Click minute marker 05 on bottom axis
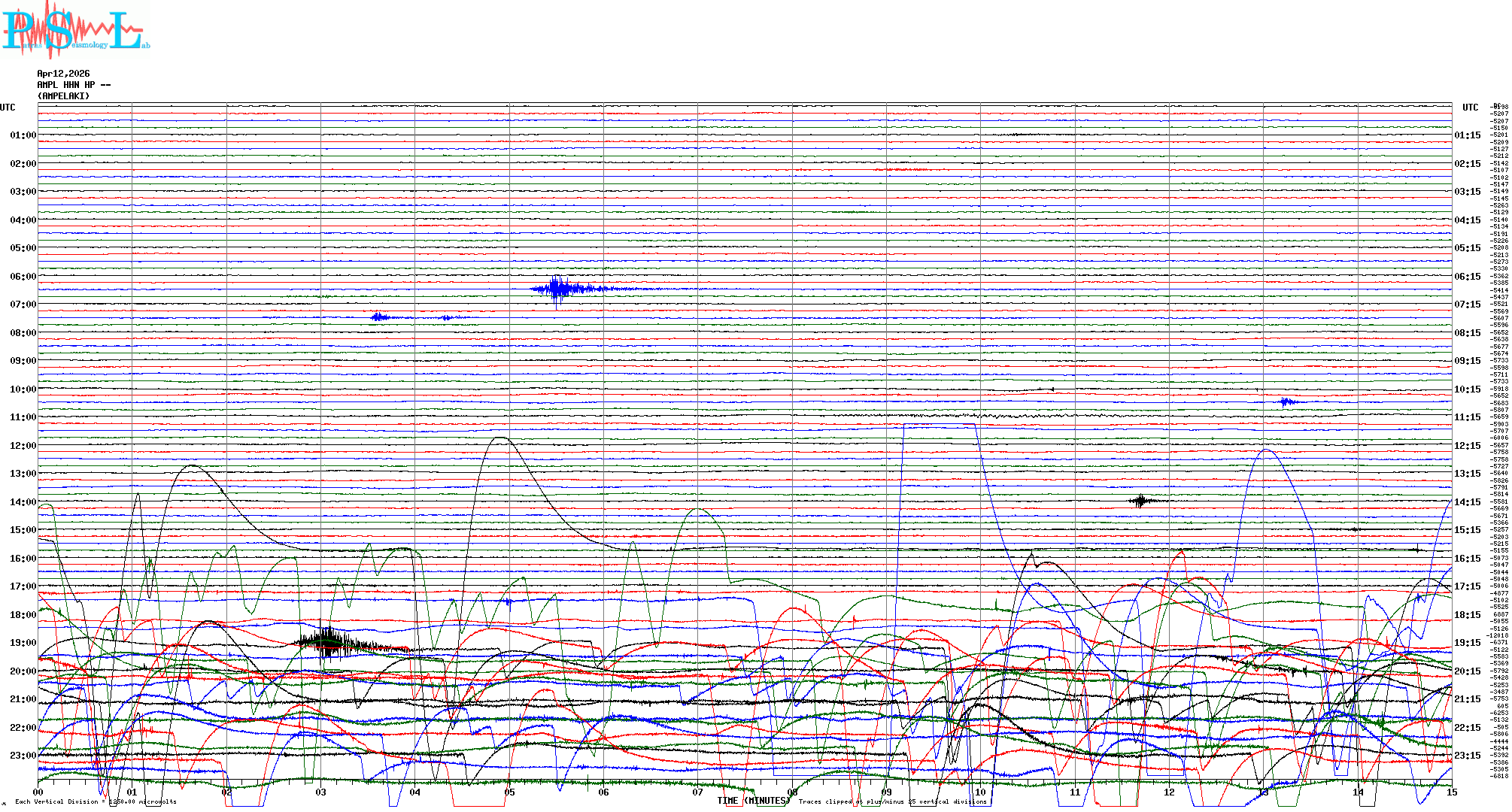This screenshot has width=1512, height=812. pos(509,792)
